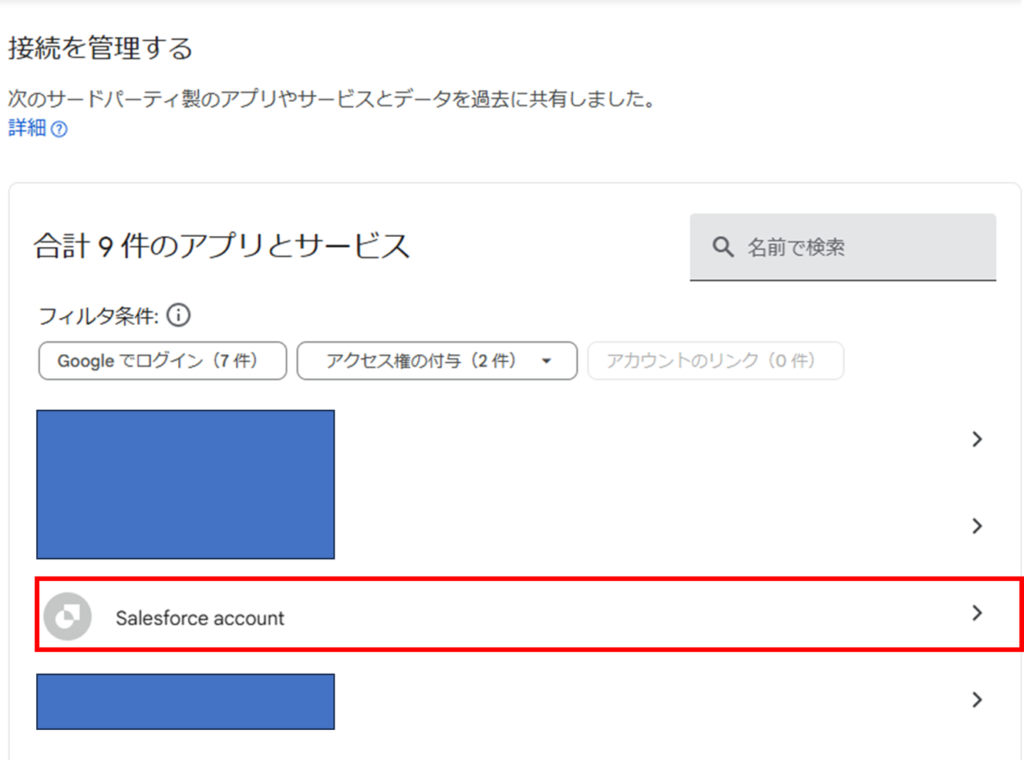
Task: Expand chevron of row below Salesforce account
Action: pyautogui.click(x=977, y=699)
